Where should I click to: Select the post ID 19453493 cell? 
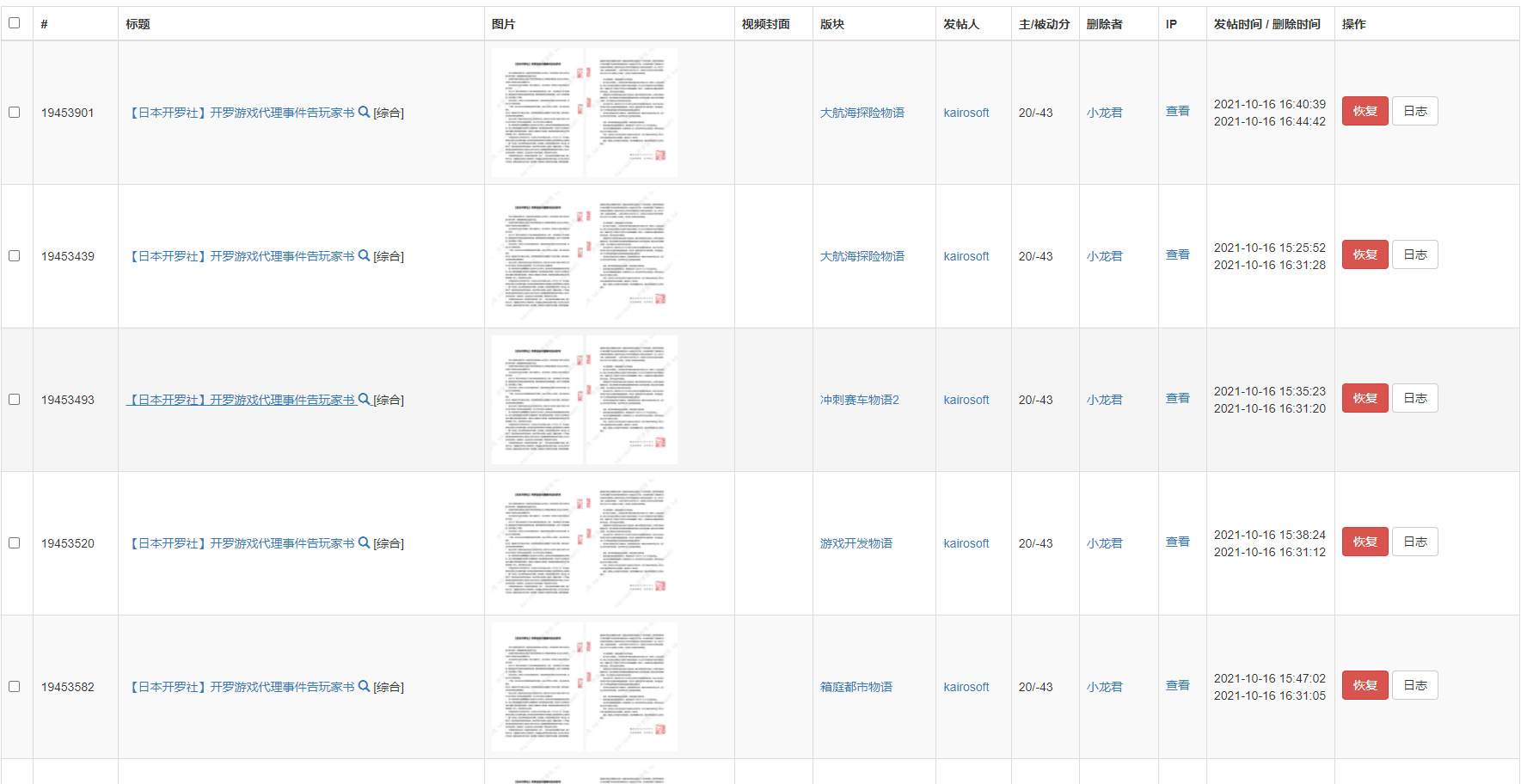click(x=68, y=400)
